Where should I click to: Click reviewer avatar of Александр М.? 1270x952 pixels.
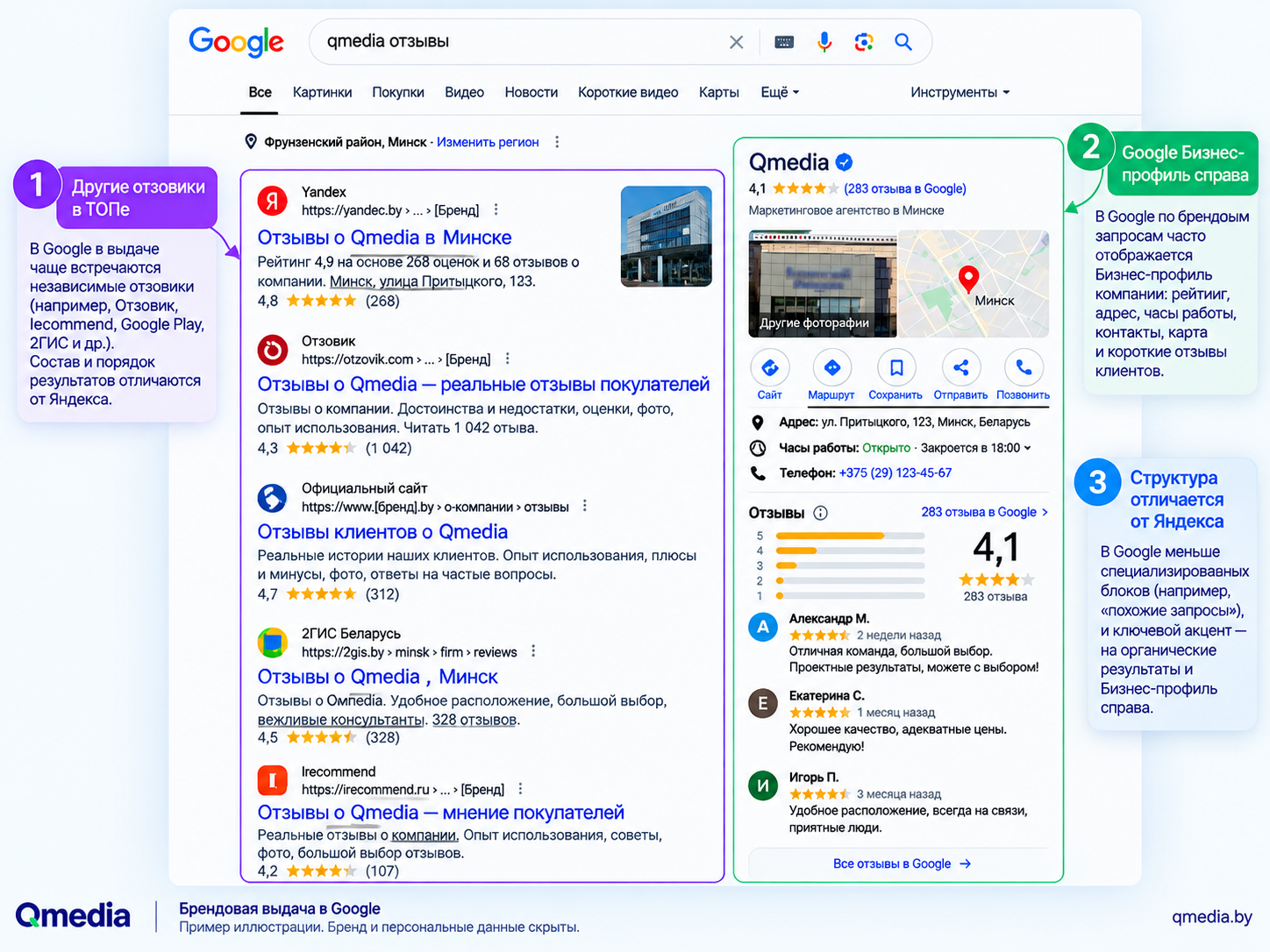(x=763, y=627)
